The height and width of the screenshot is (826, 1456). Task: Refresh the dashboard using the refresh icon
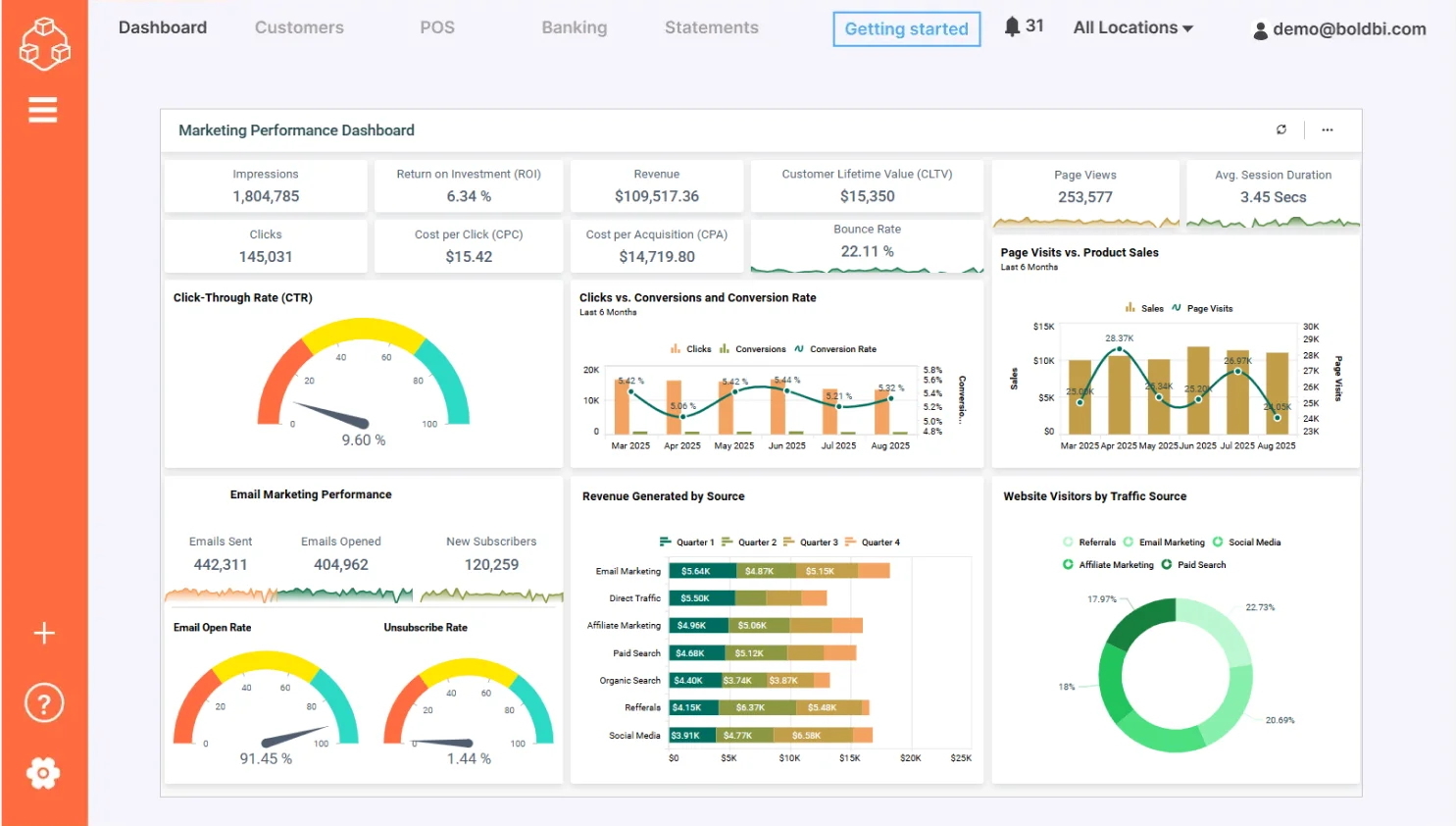(x=1280, y=129)
